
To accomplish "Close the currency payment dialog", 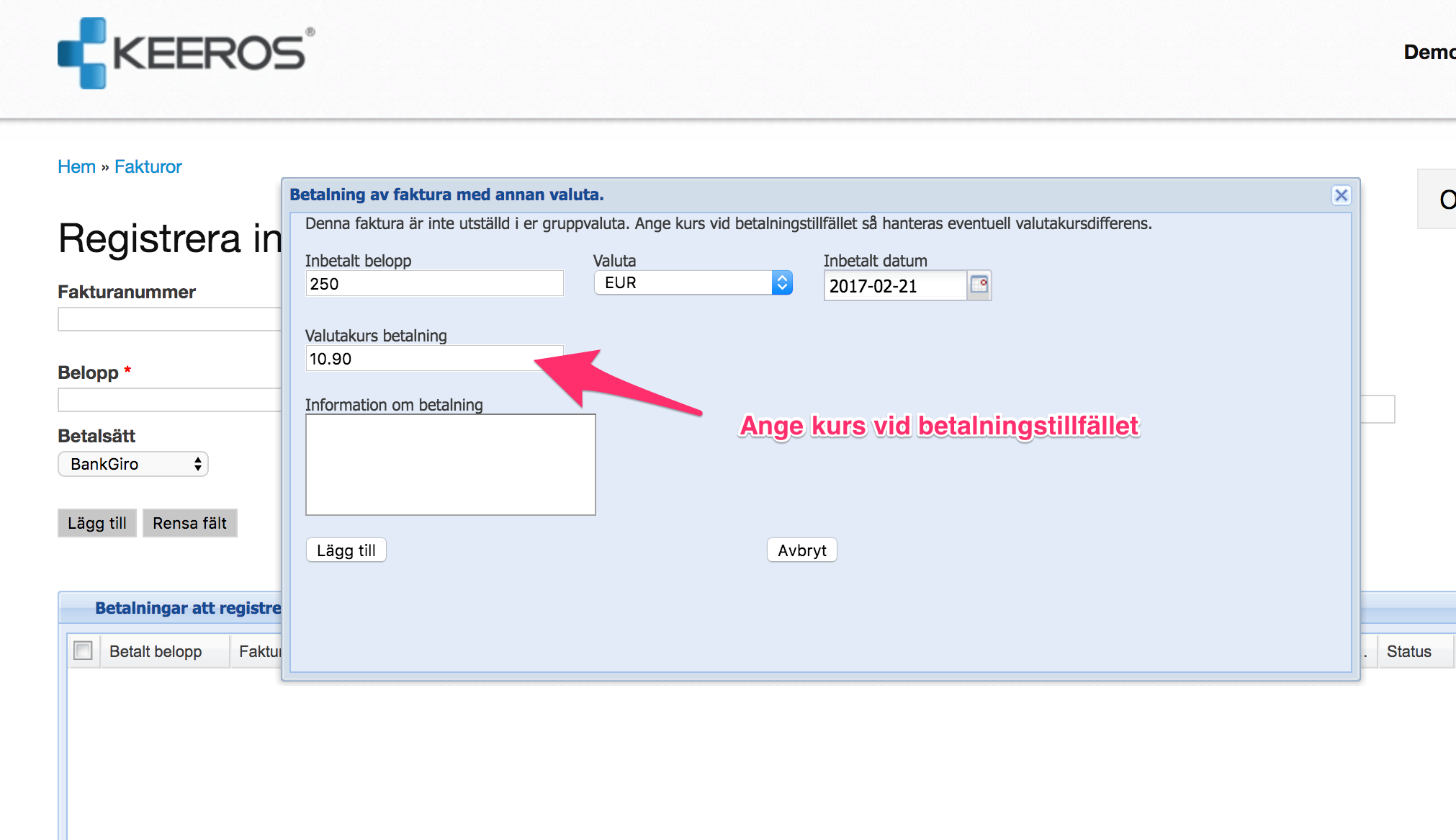I will click(x=1341, y=195).
